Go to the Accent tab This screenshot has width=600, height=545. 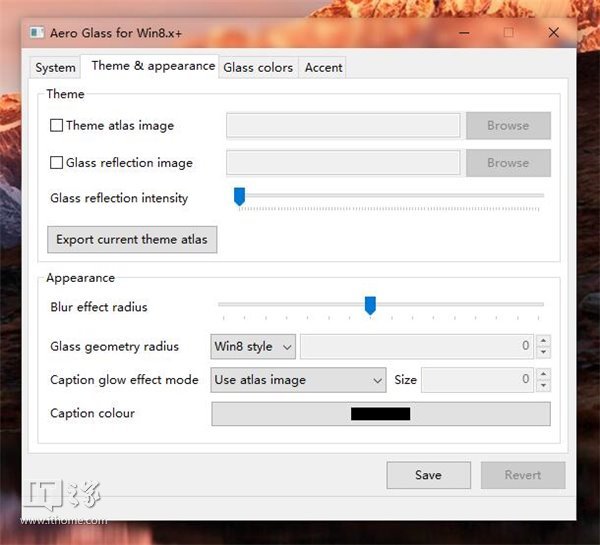tap(323, 68)
